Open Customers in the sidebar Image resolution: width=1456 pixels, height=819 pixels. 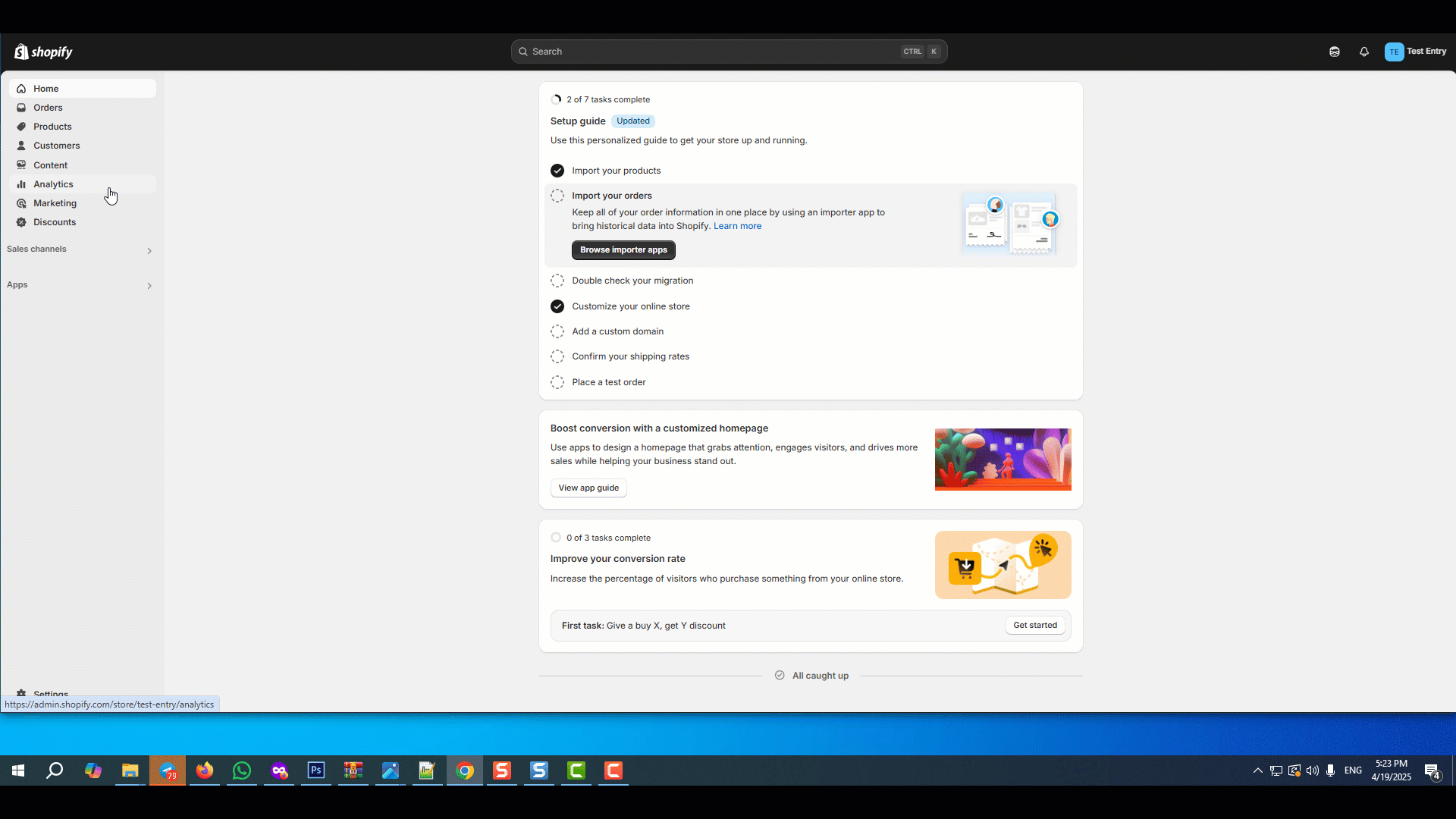pyautogui.click(x=56, y=146)
